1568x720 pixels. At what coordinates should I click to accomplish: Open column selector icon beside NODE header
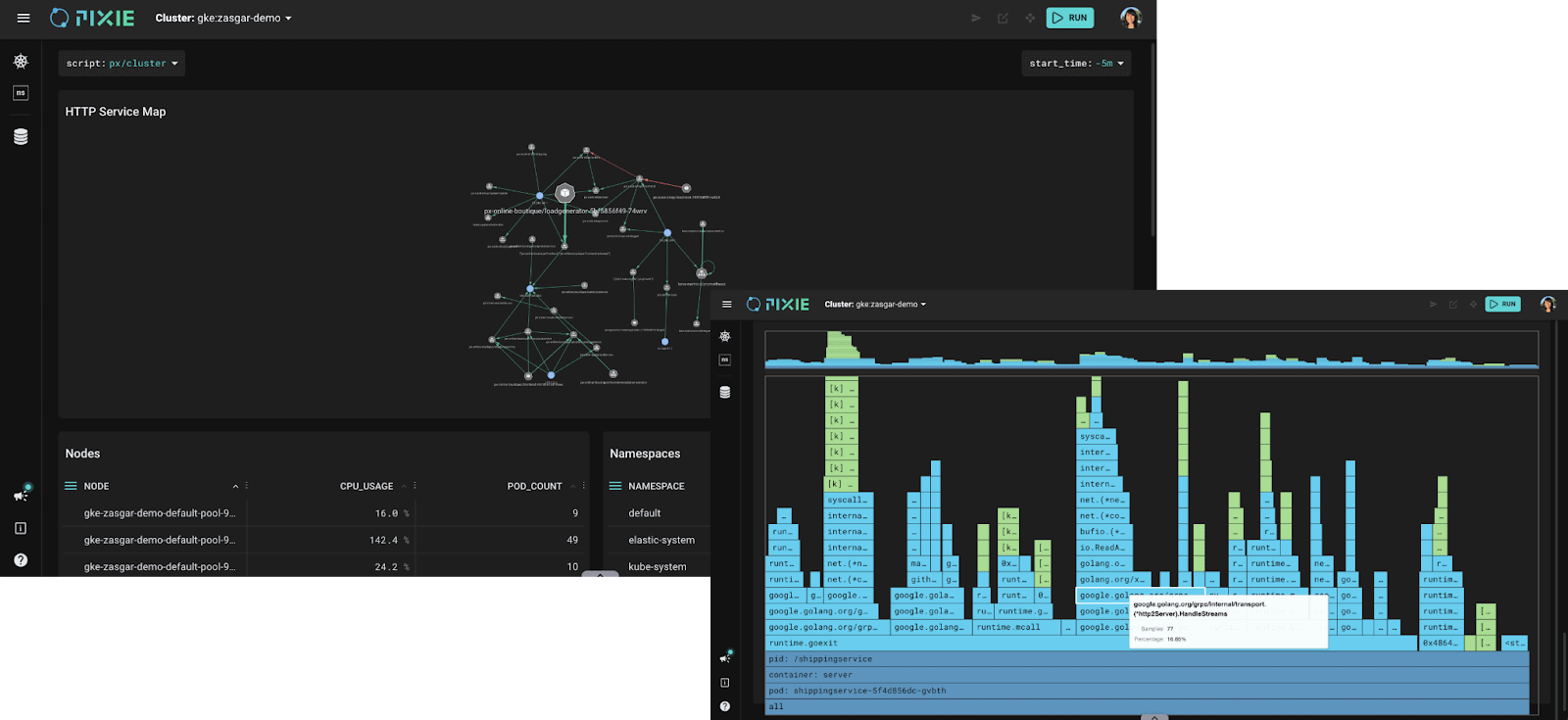click(x=71, y=486)
